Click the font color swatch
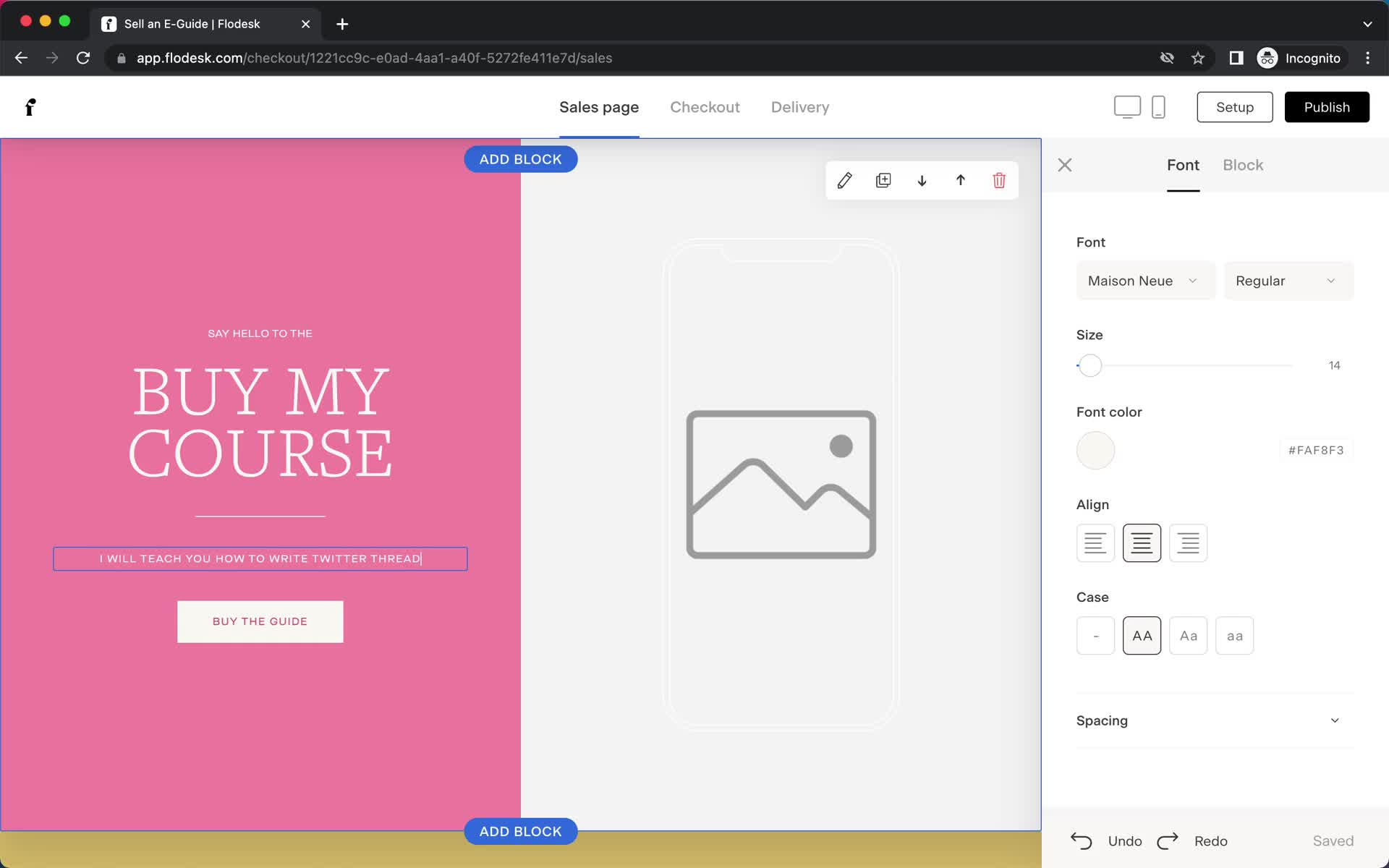The width and height of the screenshot is (1389, 868). click(1095, 451)
